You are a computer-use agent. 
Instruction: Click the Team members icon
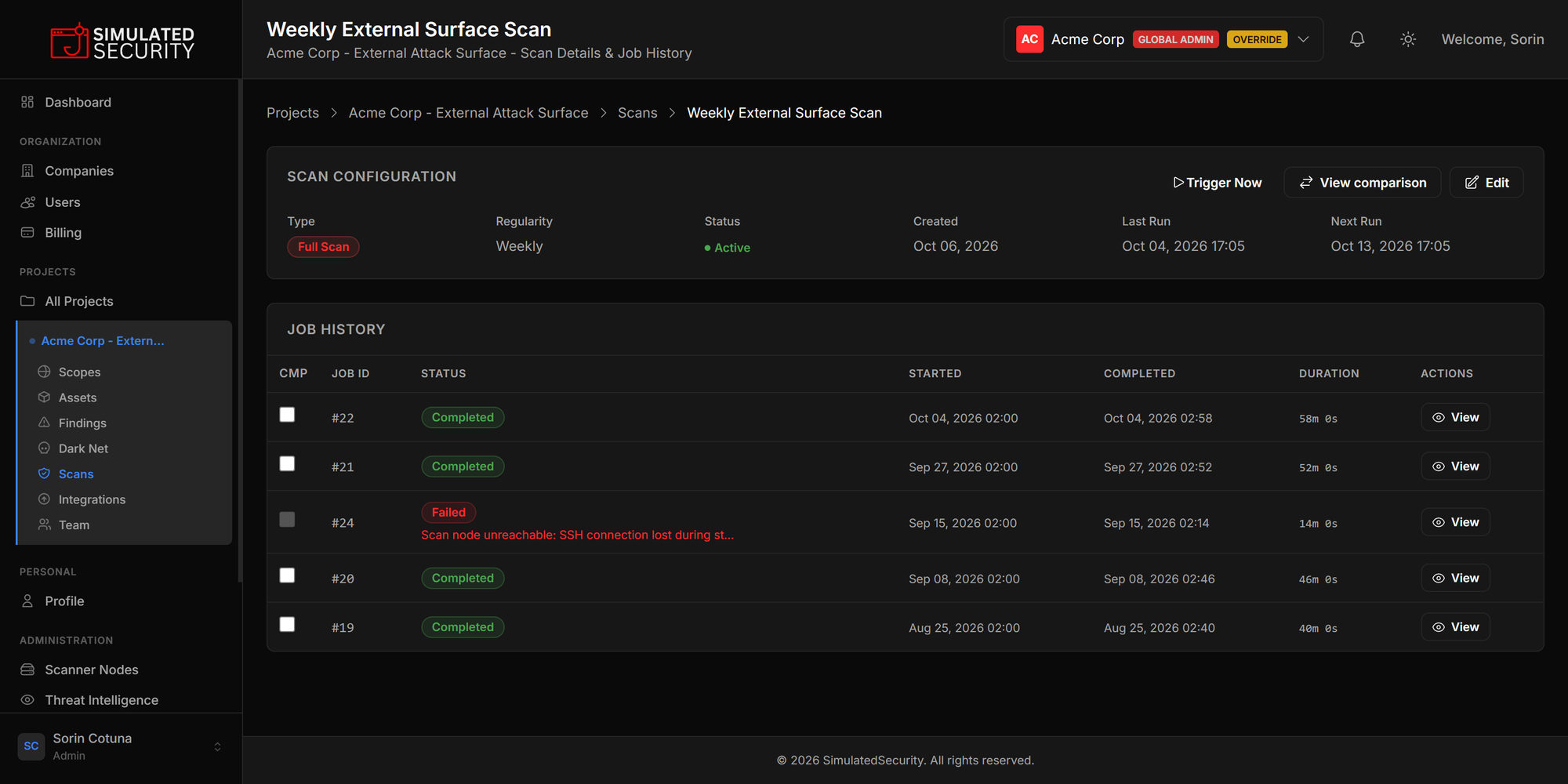pos(44,524)
